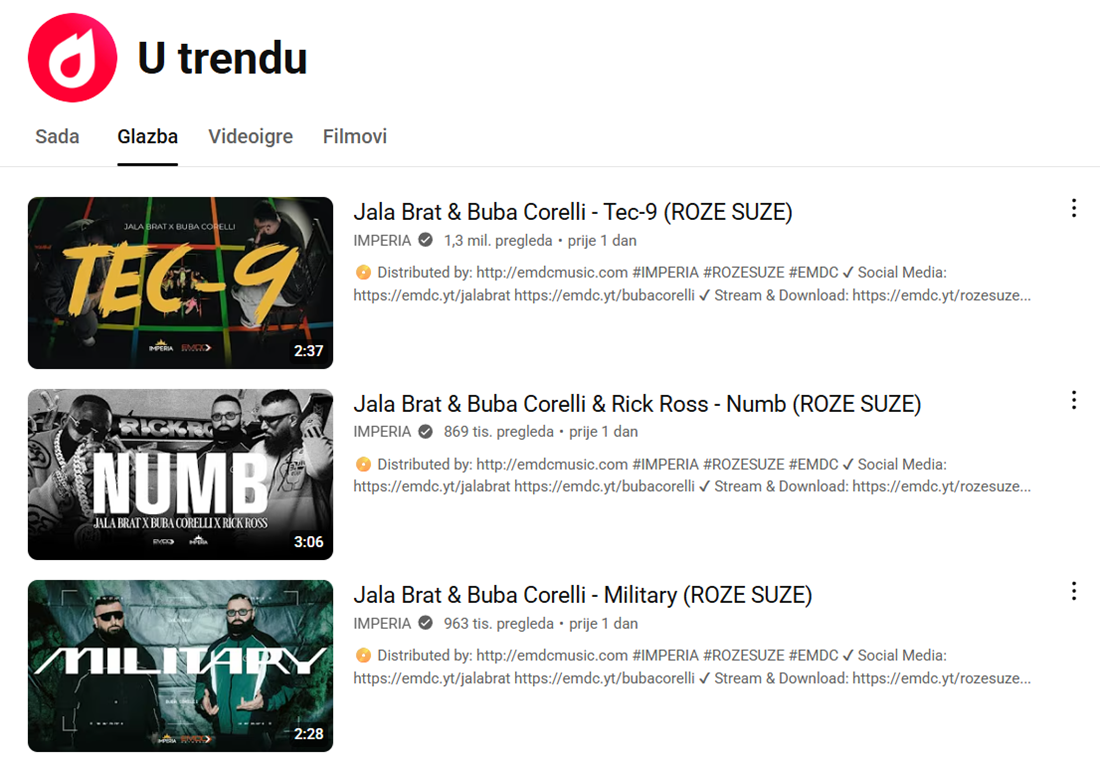Image resolution: width=1100 pixels, height=762 pixels.
Task: Switch to the Filmovi tab
Action: point(354,136)
